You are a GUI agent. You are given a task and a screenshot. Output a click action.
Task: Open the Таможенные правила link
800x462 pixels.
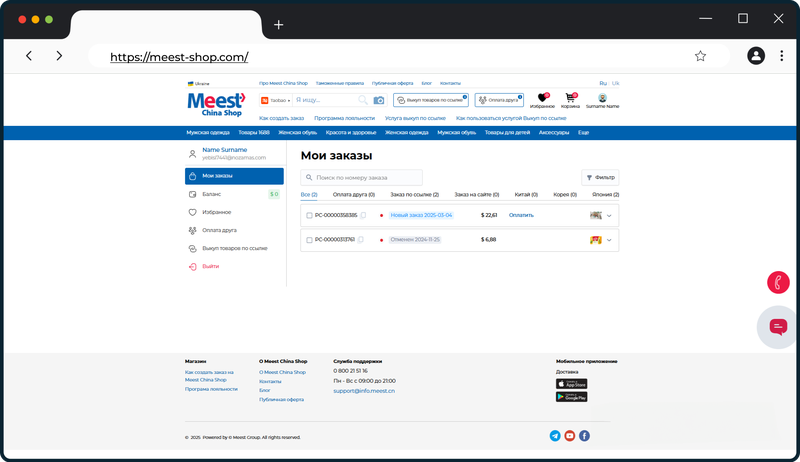(x=340, y=83)
